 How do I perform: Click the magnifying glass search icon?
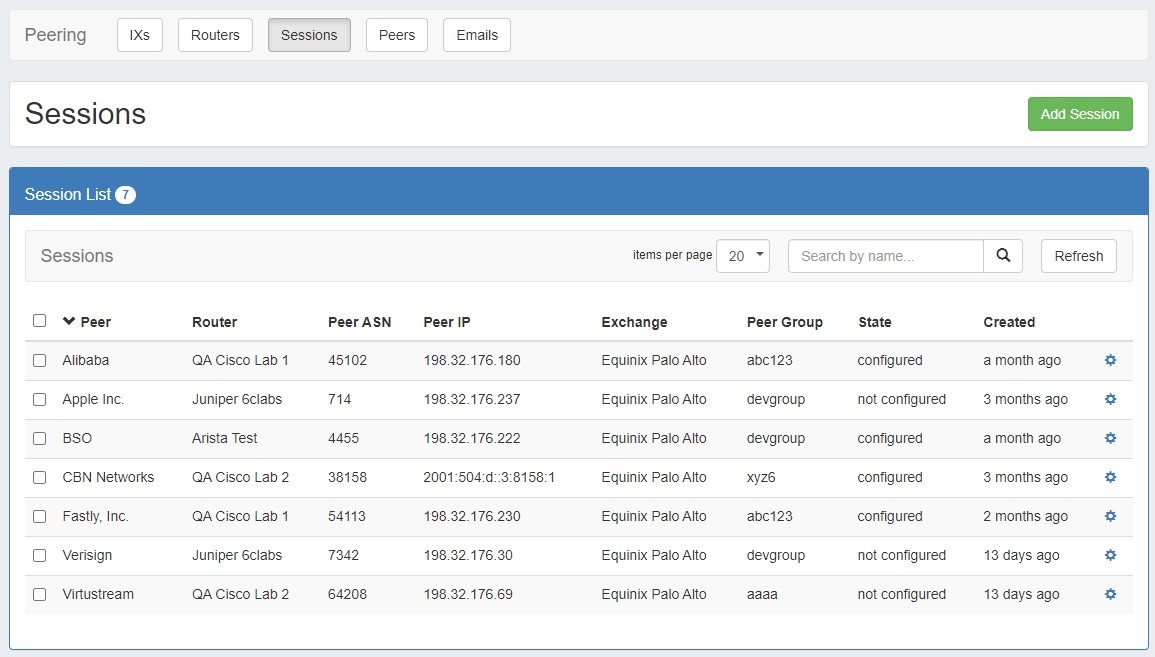(x=1002, y=256)
